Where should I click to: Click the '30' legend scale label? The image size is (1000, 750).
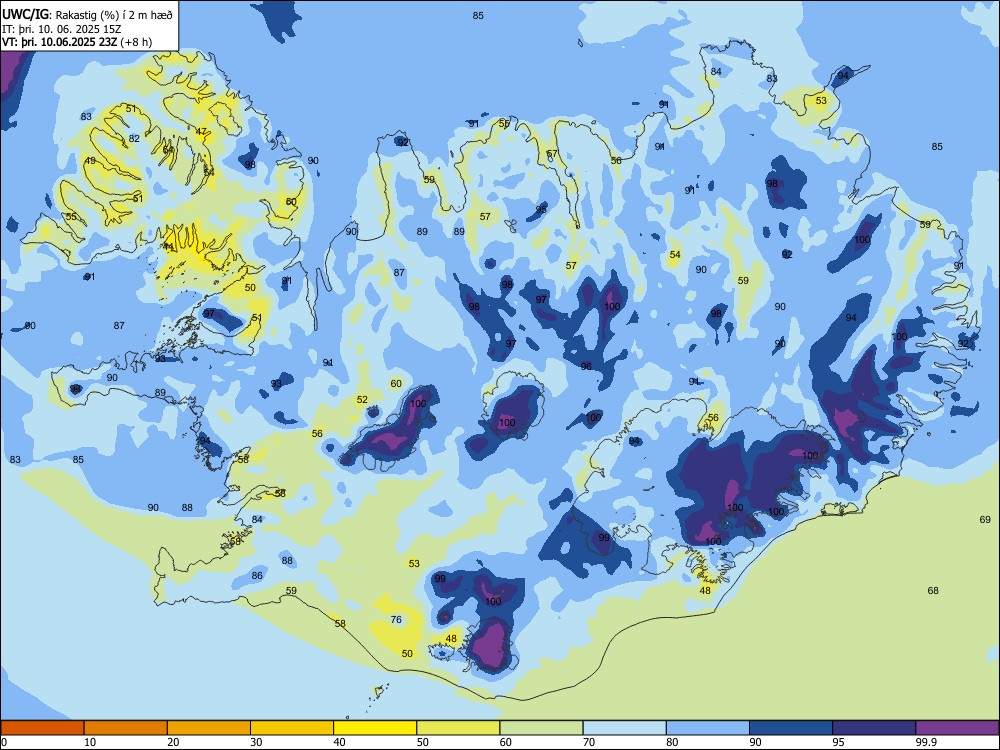click(x=256, y=742)
